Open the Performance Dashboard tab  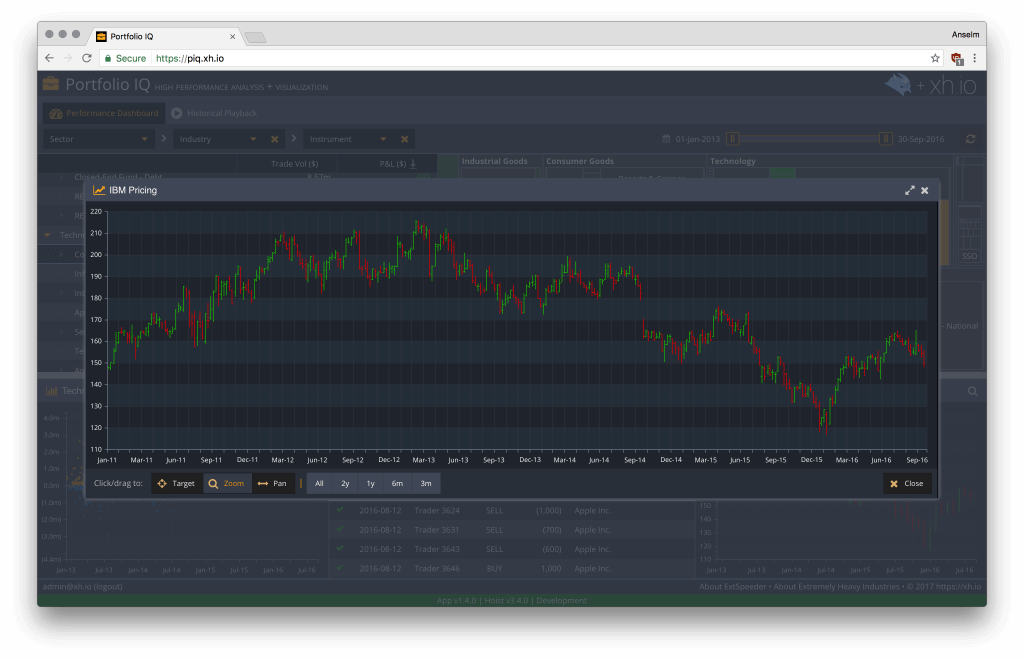pyautogui.click(x=104, y=113)
